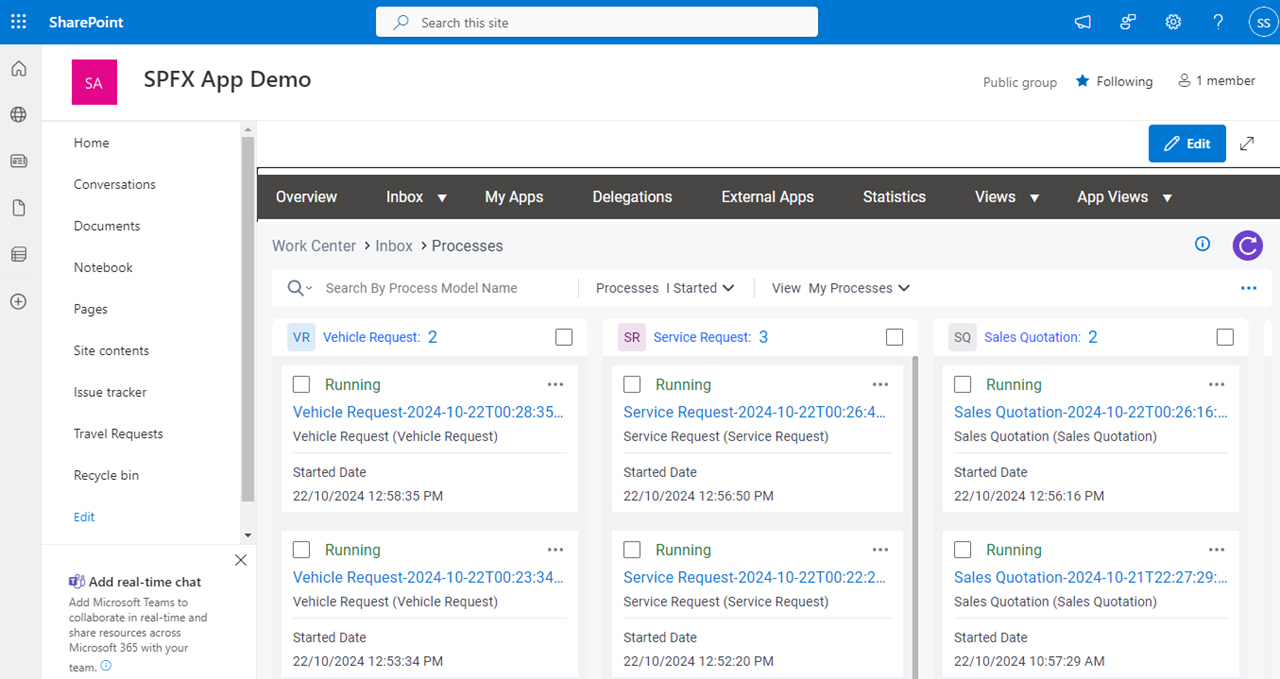Open My files page icon in rail
Viewport: 1280px width, 679px height.
(x=19, y=208)
